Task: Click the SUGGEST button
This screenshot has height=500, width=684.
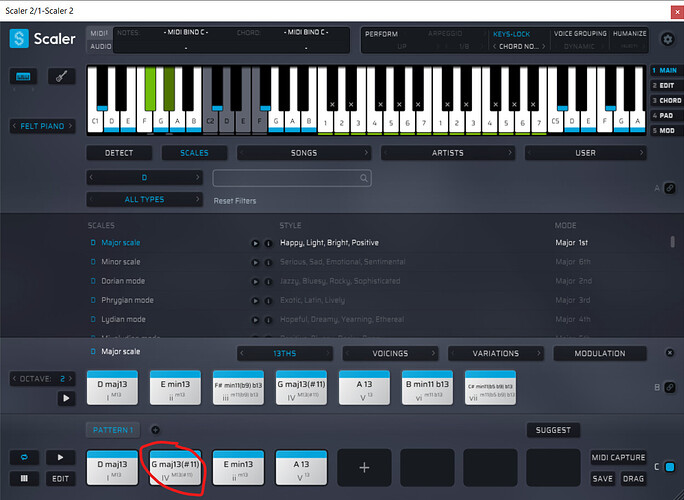Action: (553, 430)
